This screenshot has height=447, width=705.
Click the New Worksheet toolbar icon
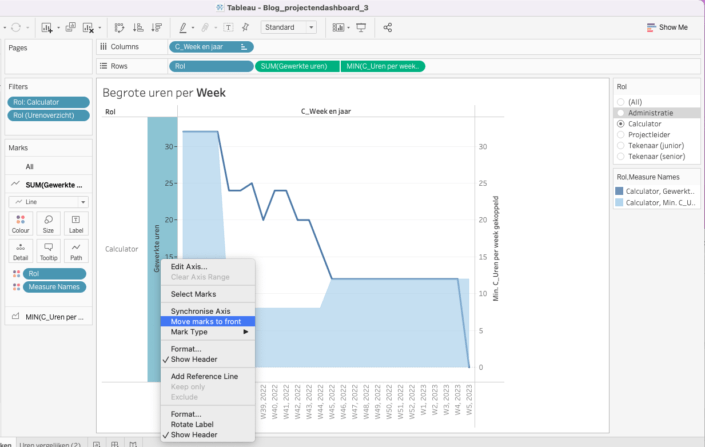pos(47,27)
